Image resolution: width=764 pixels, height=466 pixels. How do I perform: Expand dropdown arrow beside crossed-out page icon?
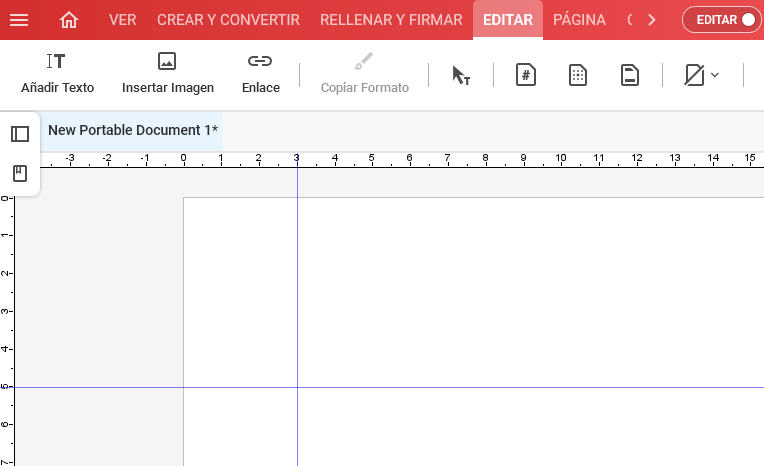715,75
